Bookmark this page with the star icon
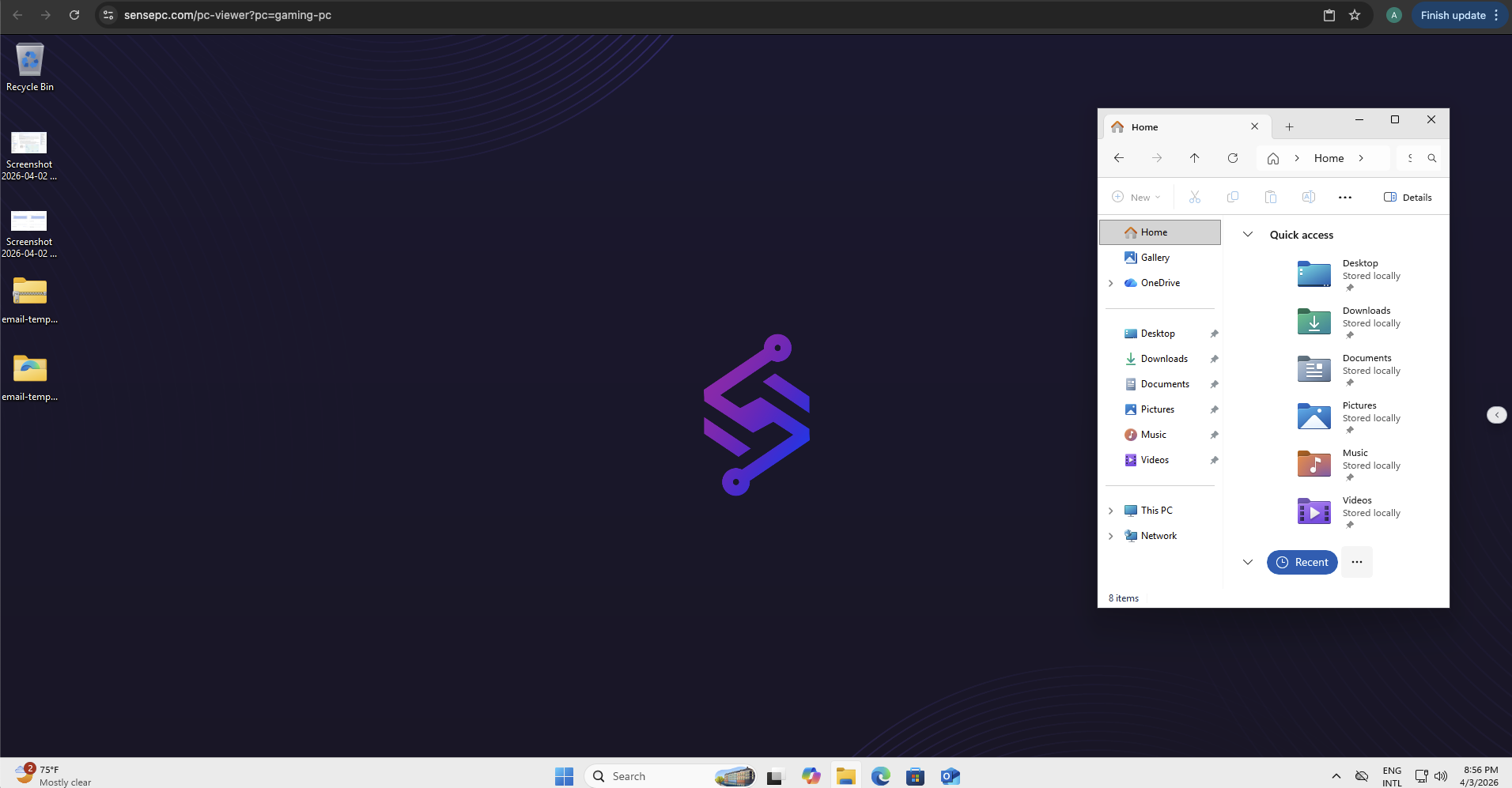This screenshot has height=788, width=1512. [x=1355, y=15]
